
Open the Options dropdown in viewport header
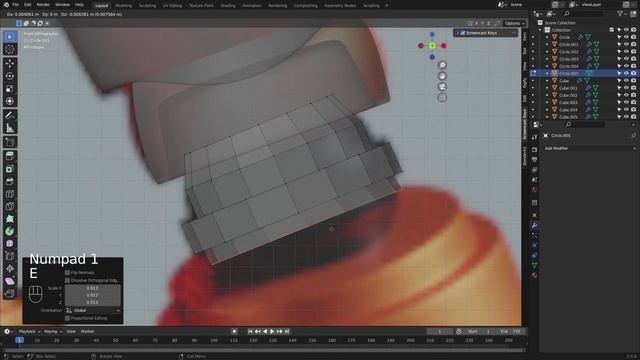click(x=514, y=23)
